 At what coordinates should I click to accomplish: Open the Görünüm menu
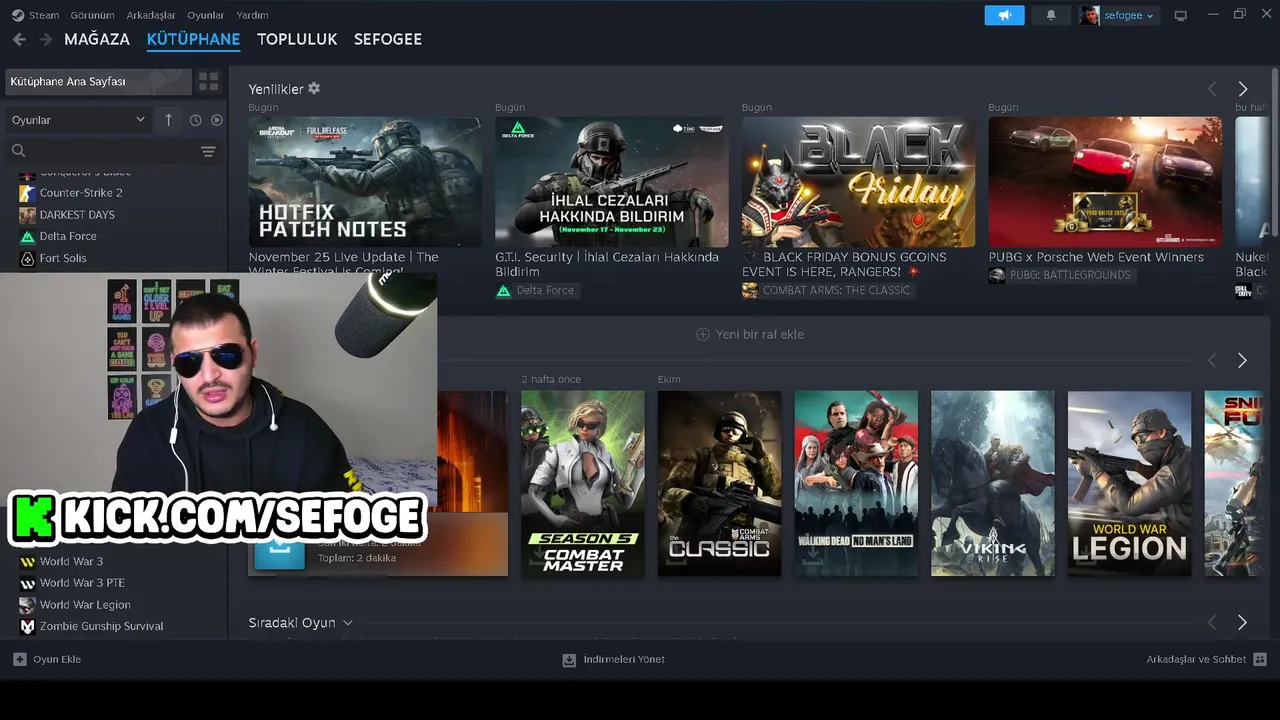point(92,15)
